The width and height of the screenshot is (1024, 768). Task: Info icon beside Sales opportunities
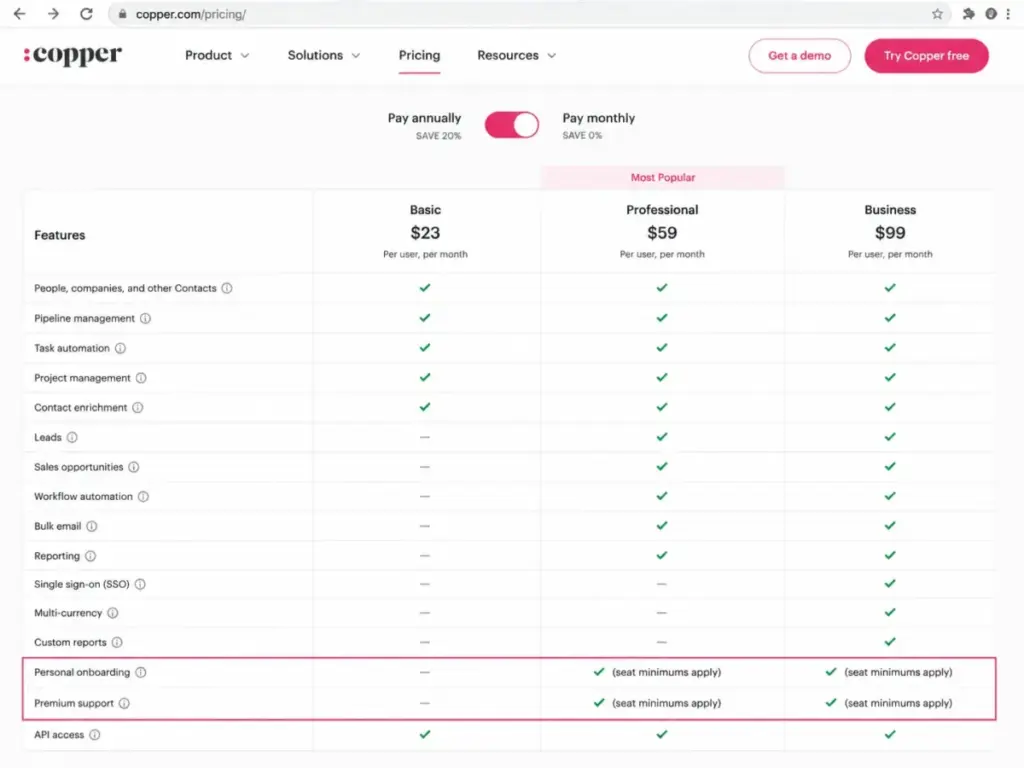[x=134, y=467]
